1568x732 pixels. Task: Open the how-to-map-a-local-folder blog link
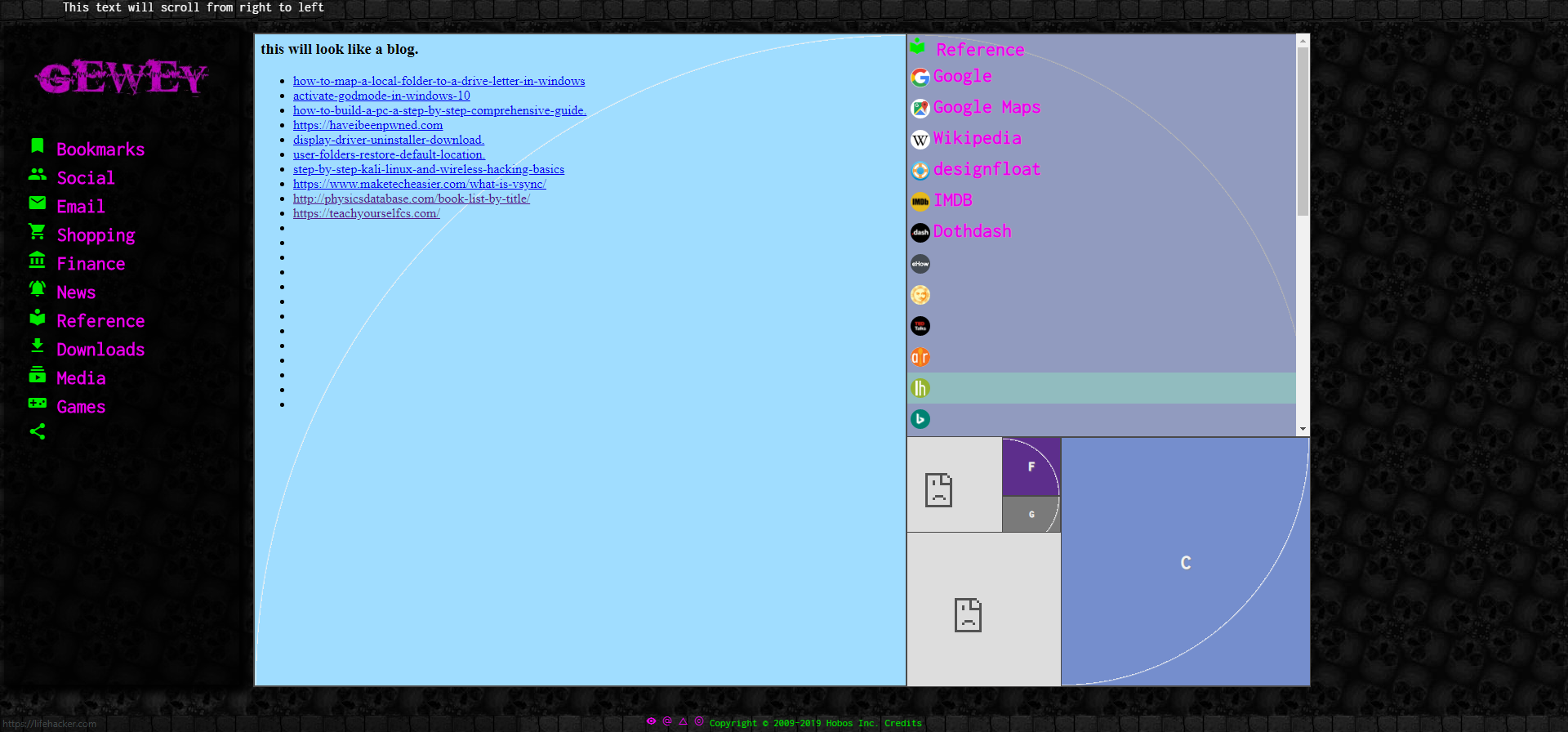[439, 81]
